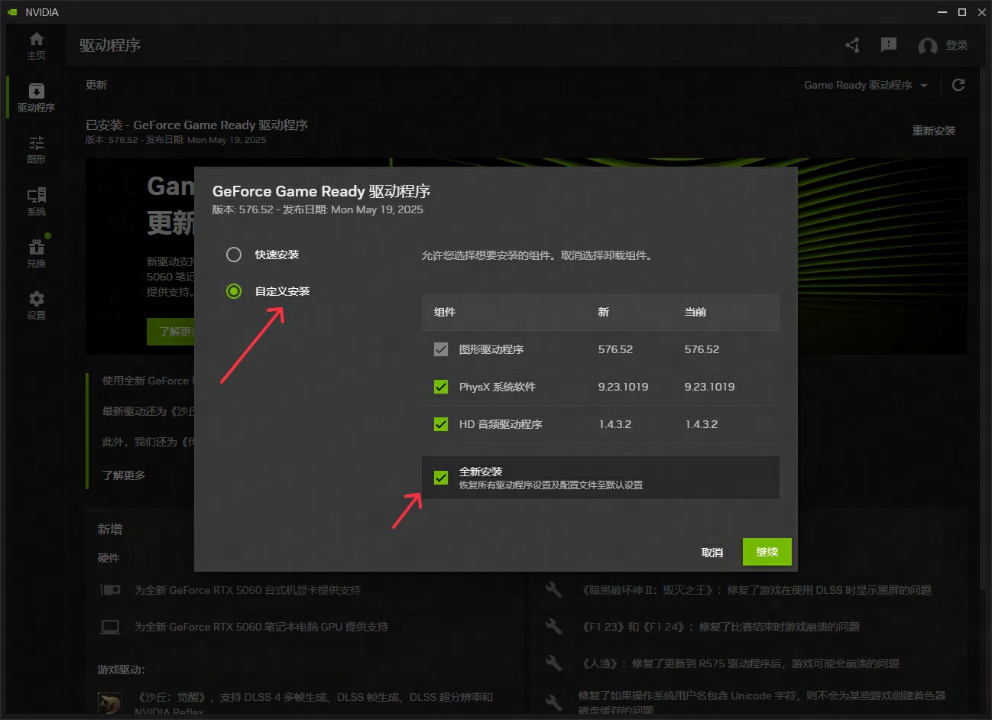The width and height of the screenshot is (992, 720).
Task: Click the 沙丘：觉醒 game thumbnail
Action: (110, 704)
